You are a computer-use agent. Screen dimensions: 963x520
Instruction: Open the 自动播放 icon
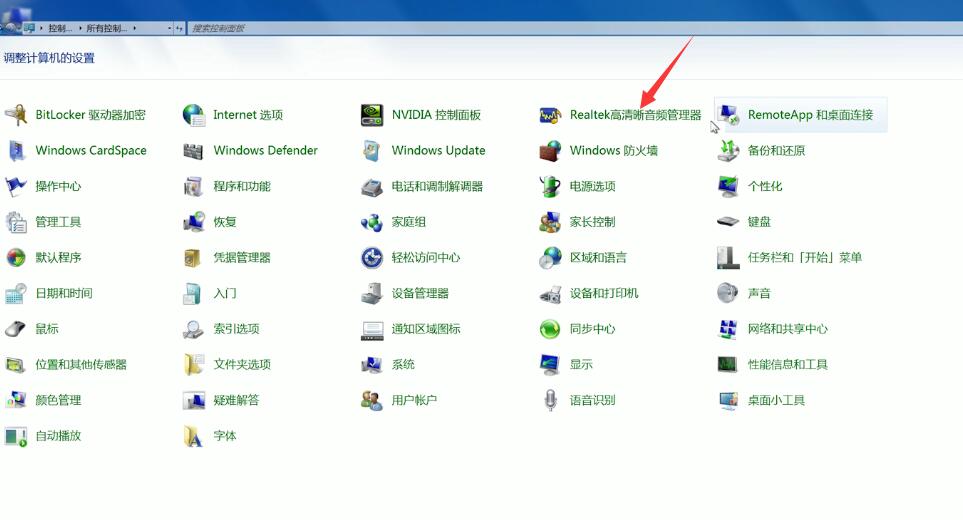coord(16,435)
